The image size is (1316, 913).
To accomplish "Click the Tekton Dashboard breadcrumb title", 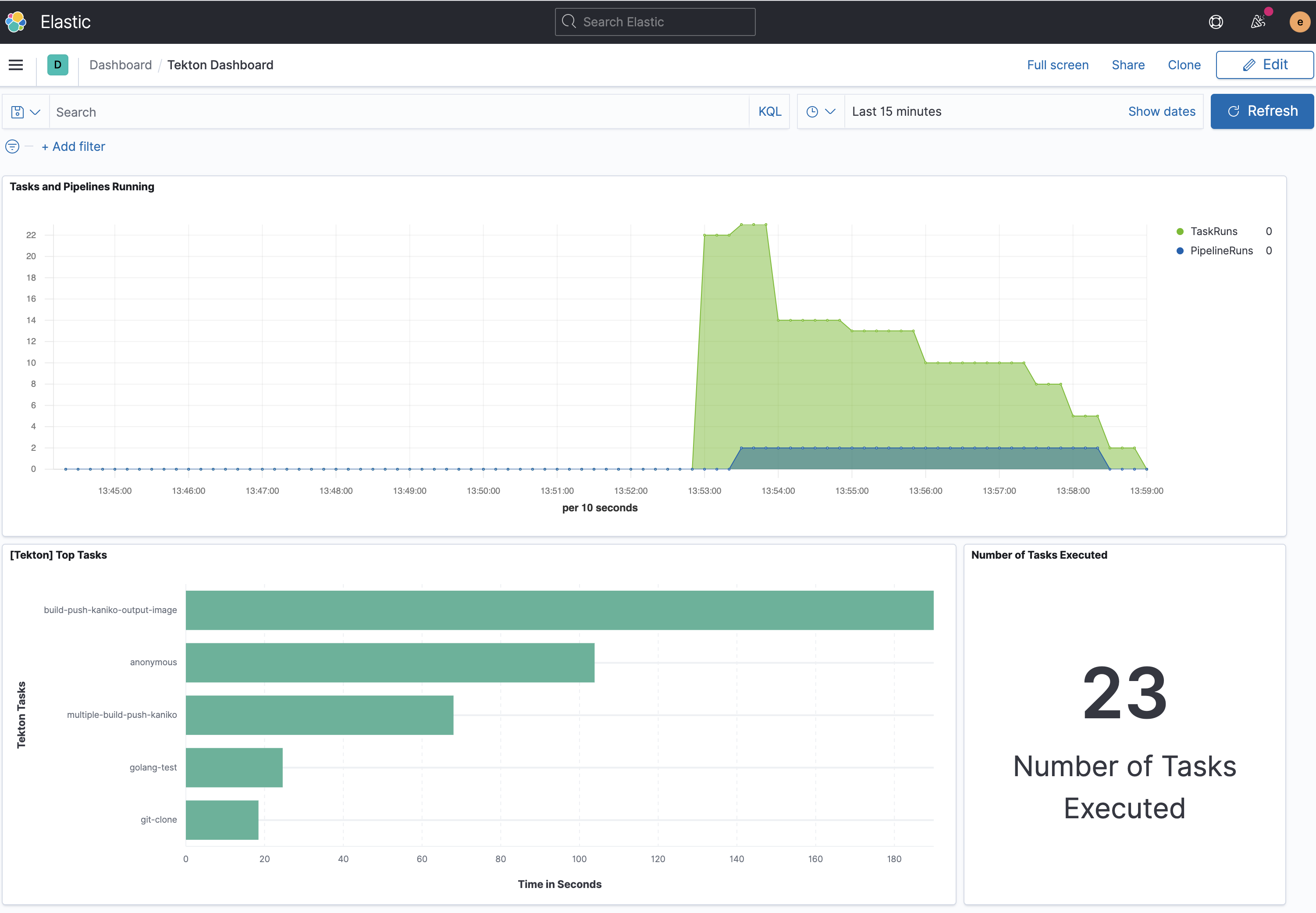I will click(220, 64).
